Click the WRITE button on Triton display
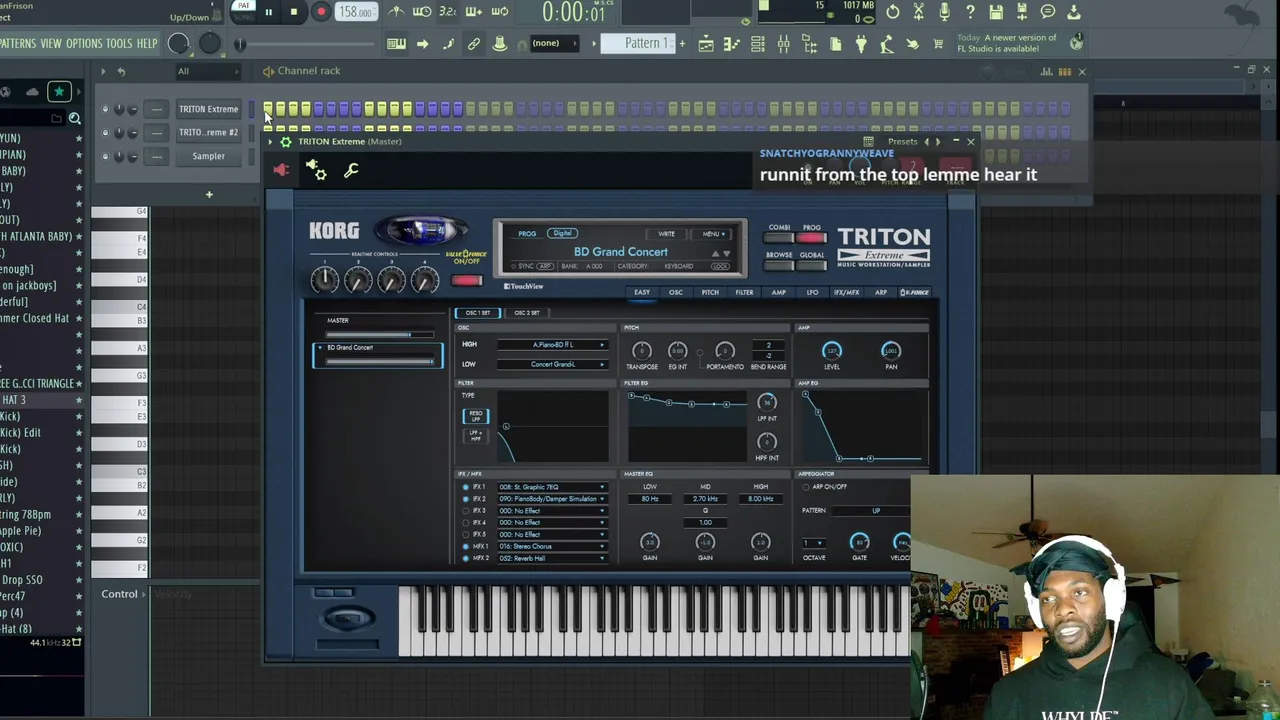This screenshot has width=1280, height=720. click(x=666, y=234)
